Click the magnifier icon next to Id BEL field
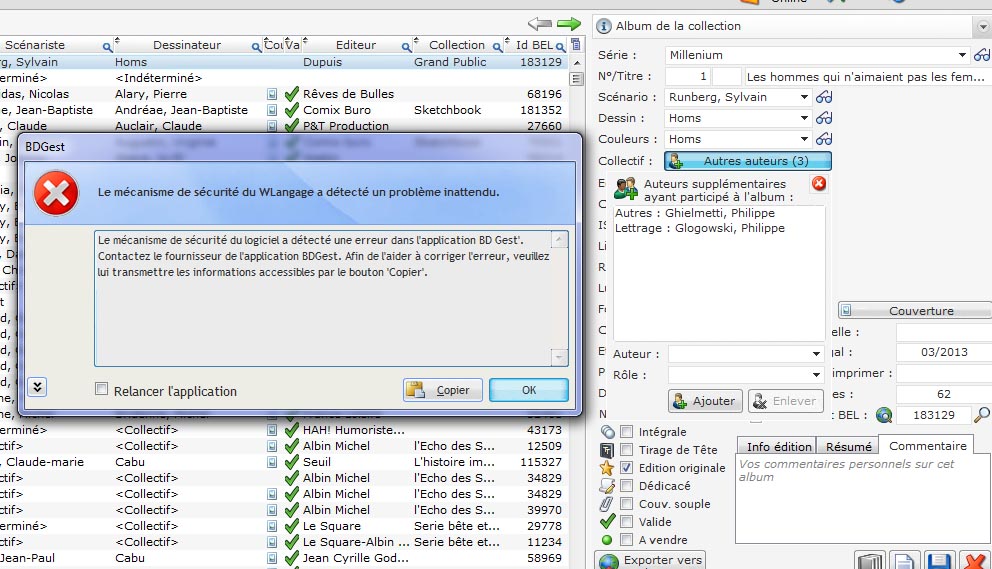 [x=982, y=414]
